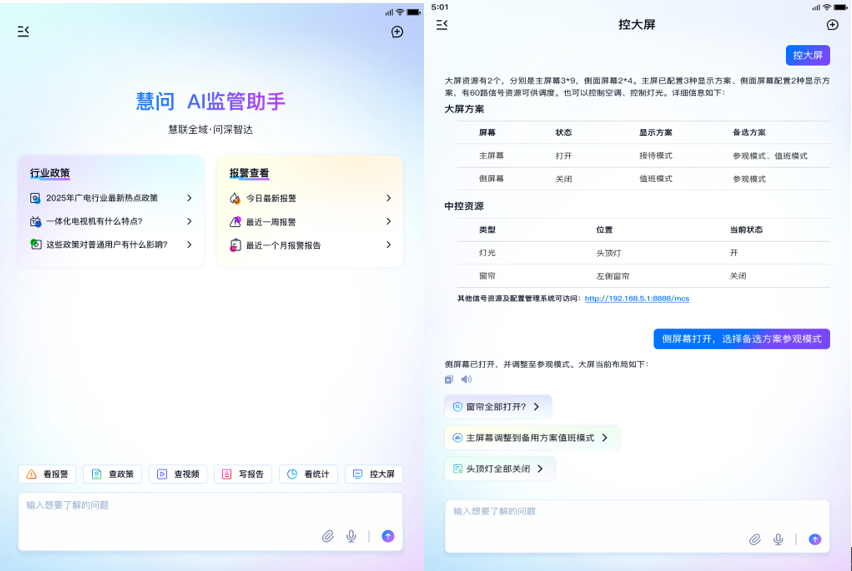
Task: Click the send arrow in the 控大屏 chat input
Action: 815,540
